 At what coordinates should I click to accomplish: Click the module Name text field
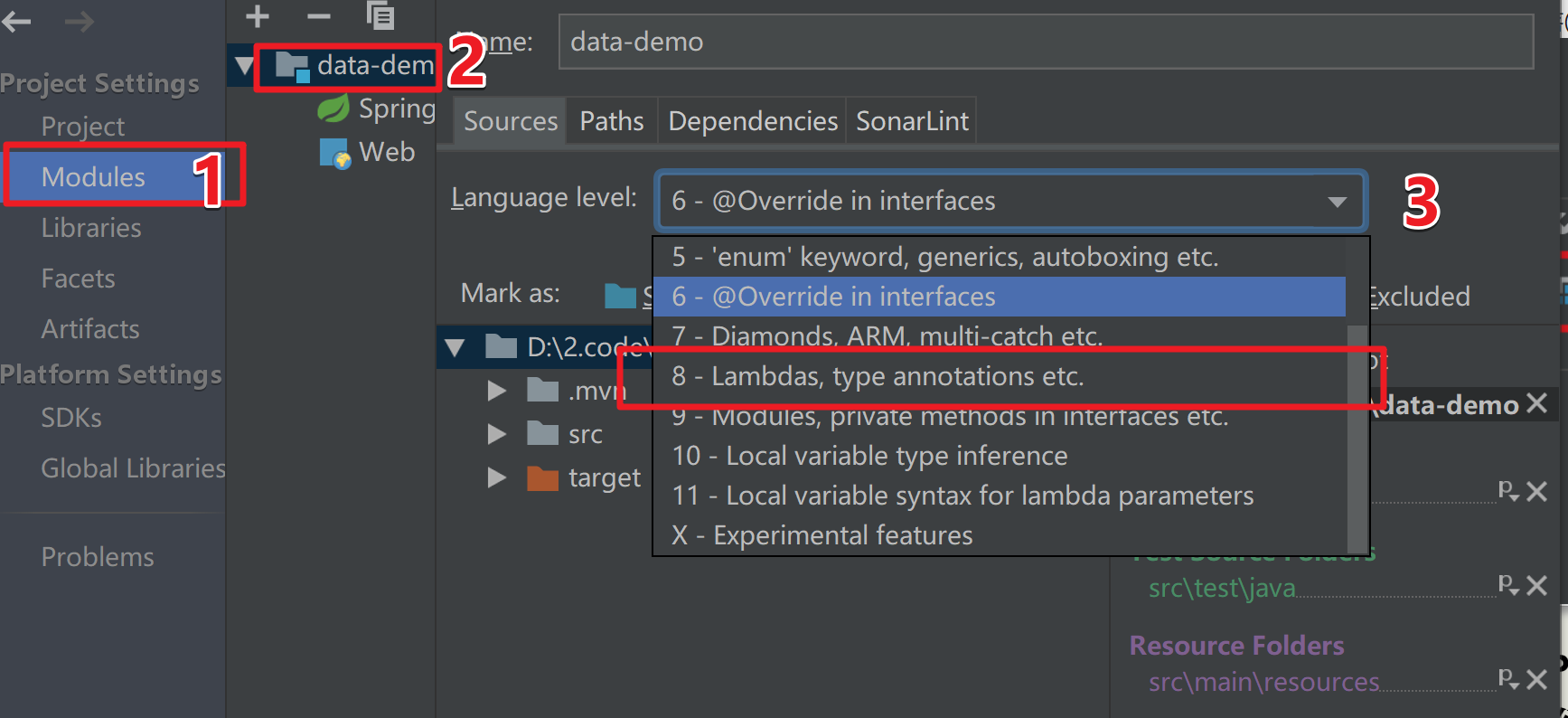tap(1045, 42)
